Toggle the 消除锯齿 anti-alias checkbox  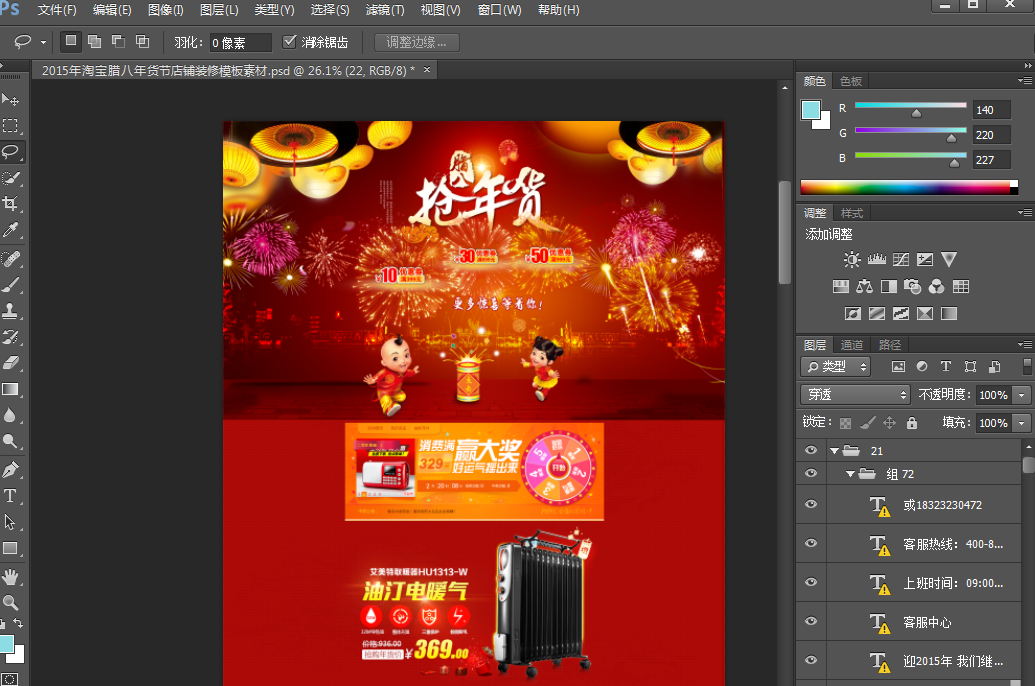[289, 42]
